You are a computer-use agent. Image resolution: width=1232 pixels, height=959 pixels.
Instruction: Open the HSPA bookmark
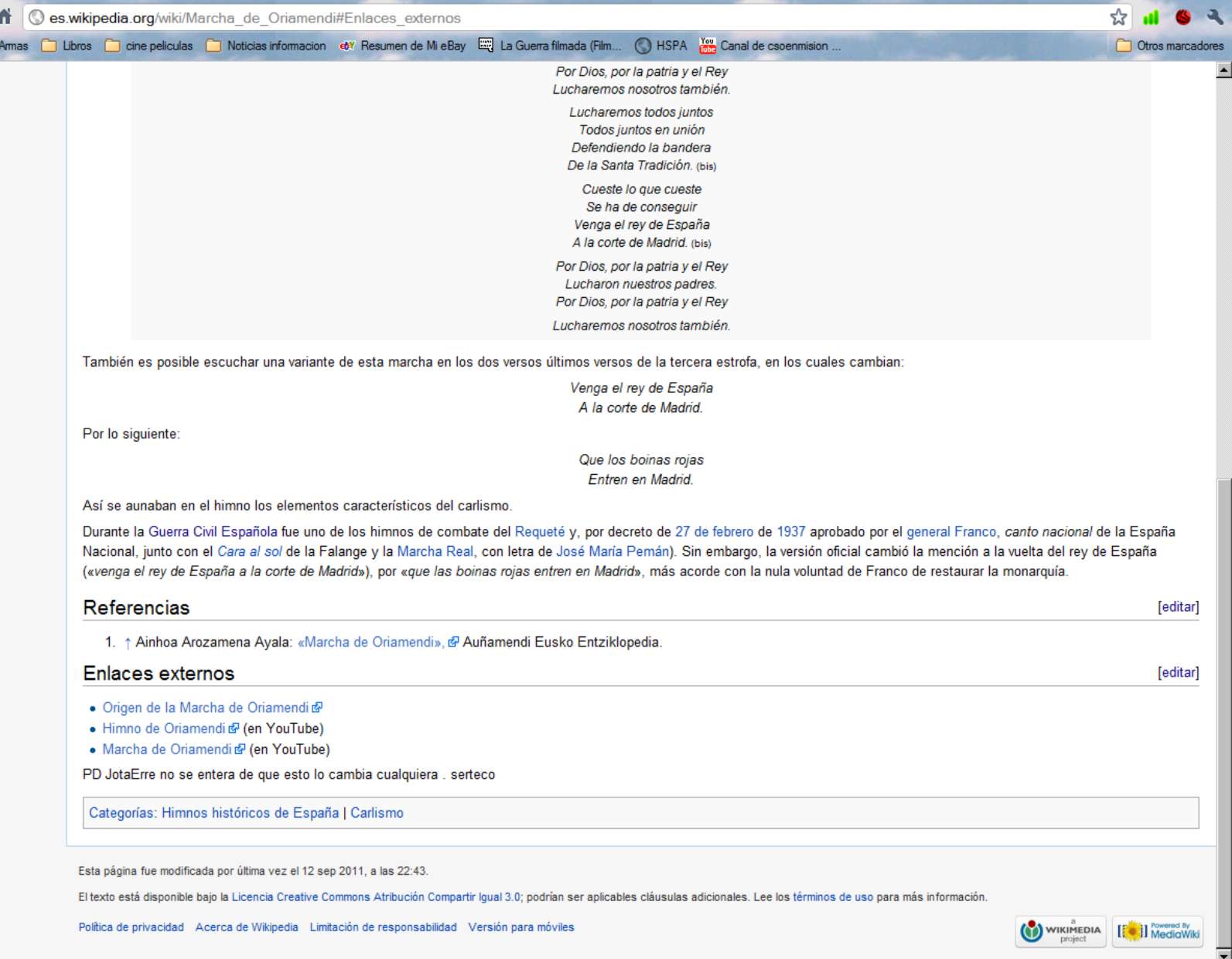click(x=661, y=46)
